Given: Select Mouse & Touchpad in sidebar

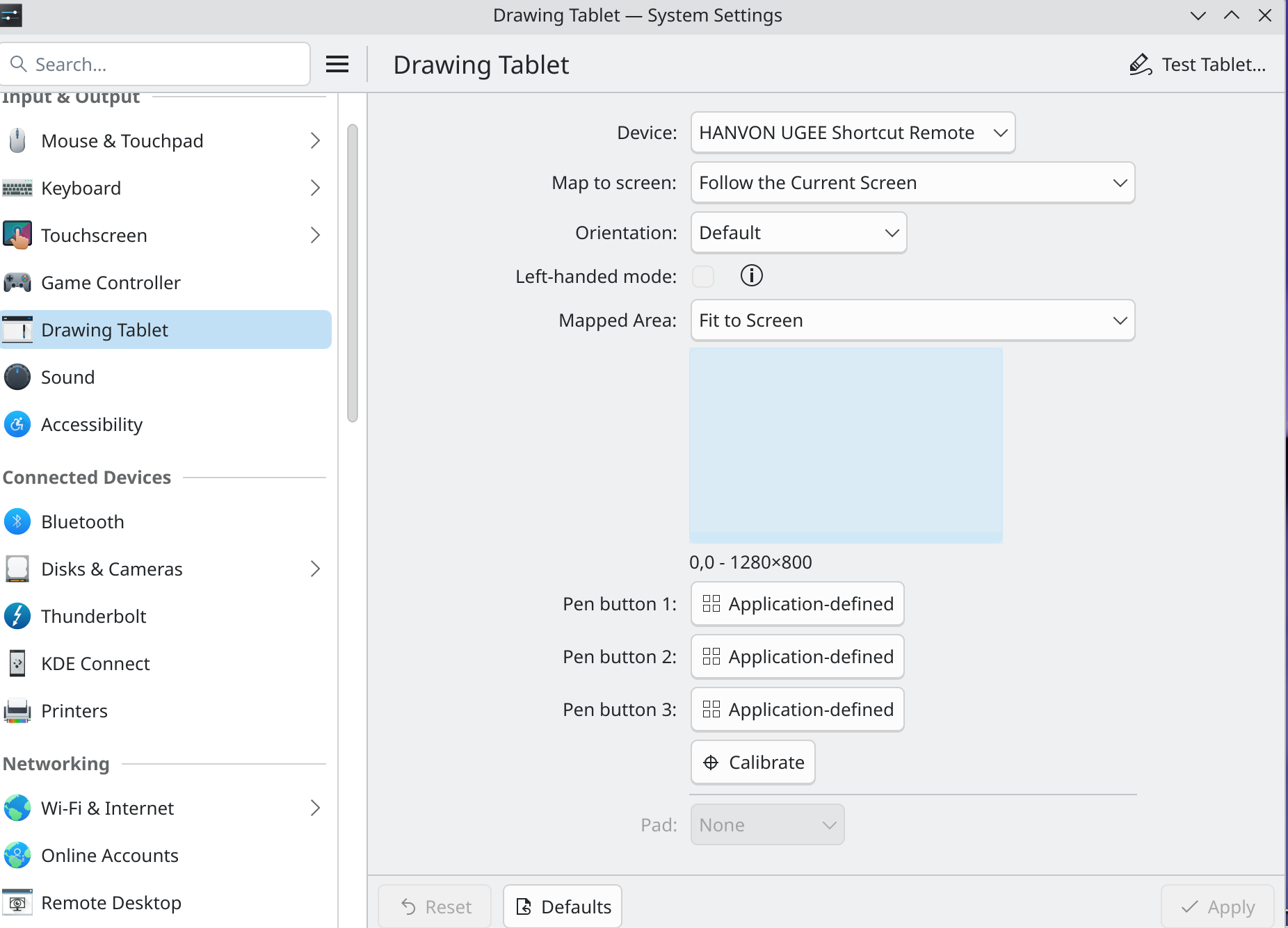Looking at the screenshot, I should [122, 141].
